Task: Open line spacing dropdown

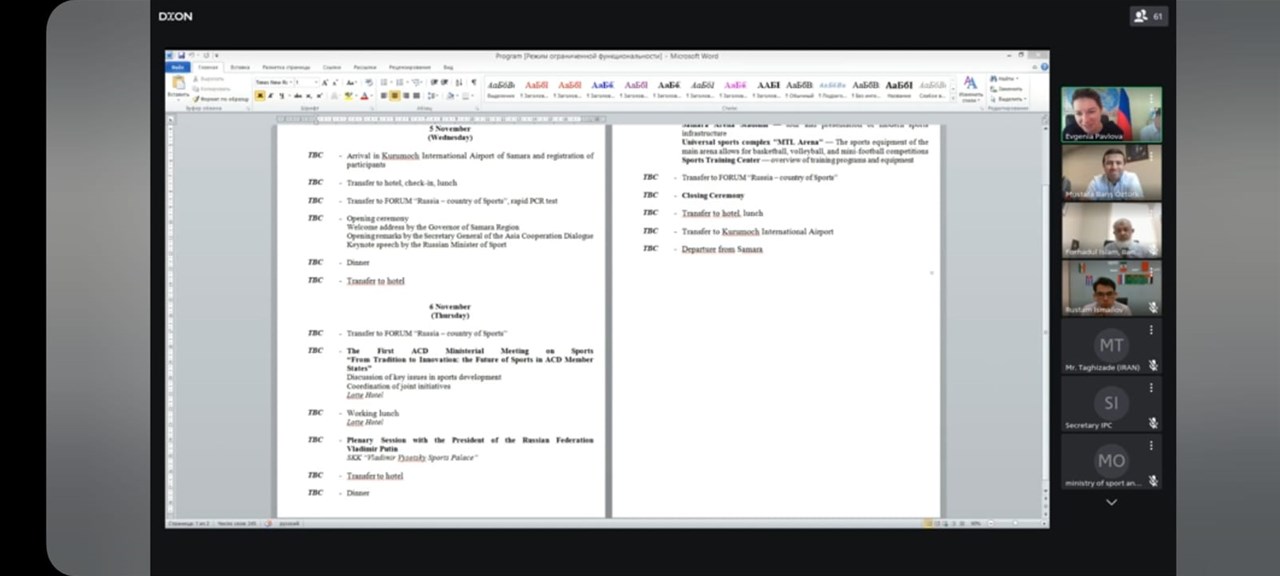Action: (433, 96)
